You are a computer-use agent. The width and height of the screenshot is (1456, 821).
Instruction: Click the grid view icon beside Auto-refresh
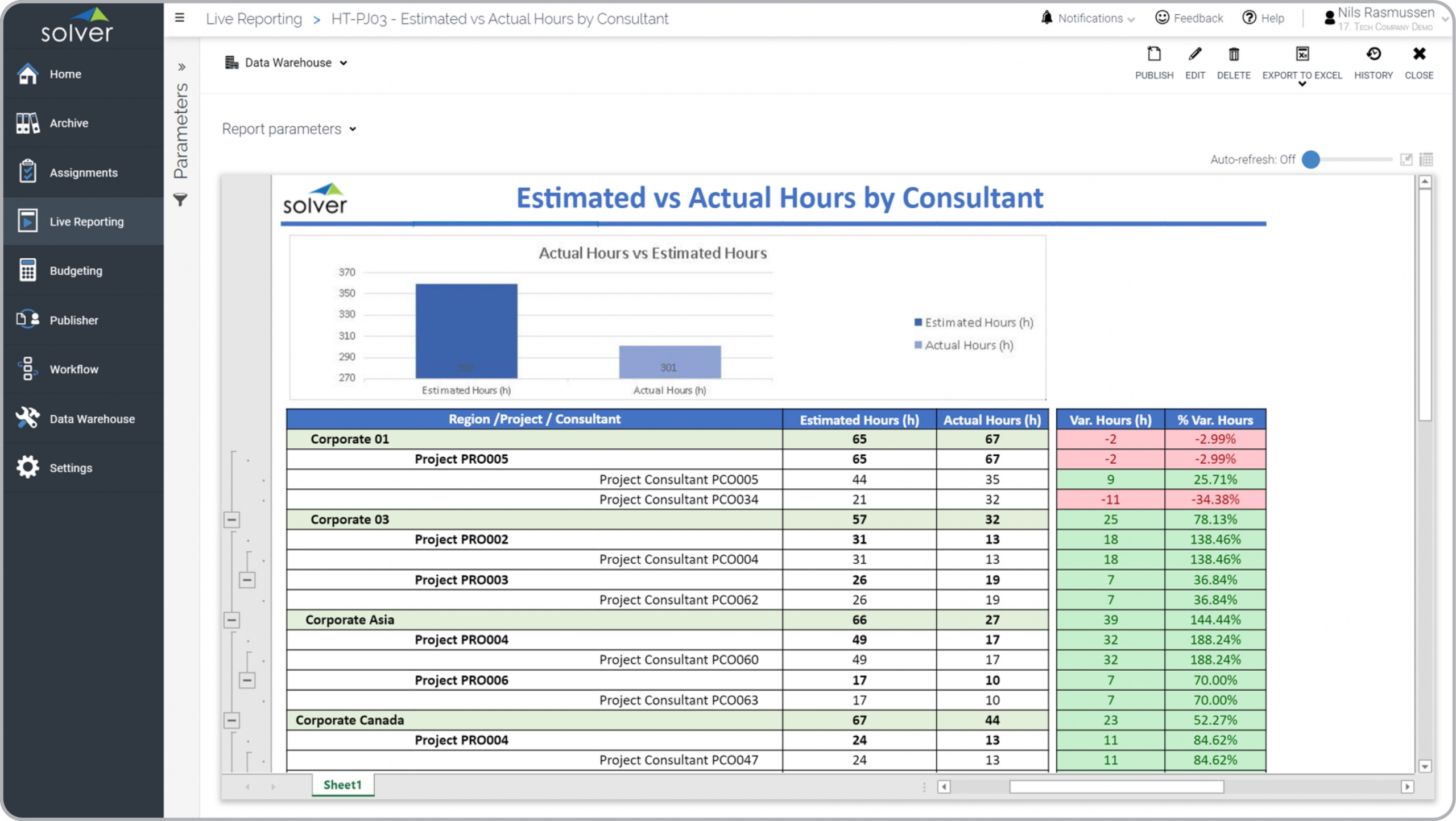pos(1426,160)
